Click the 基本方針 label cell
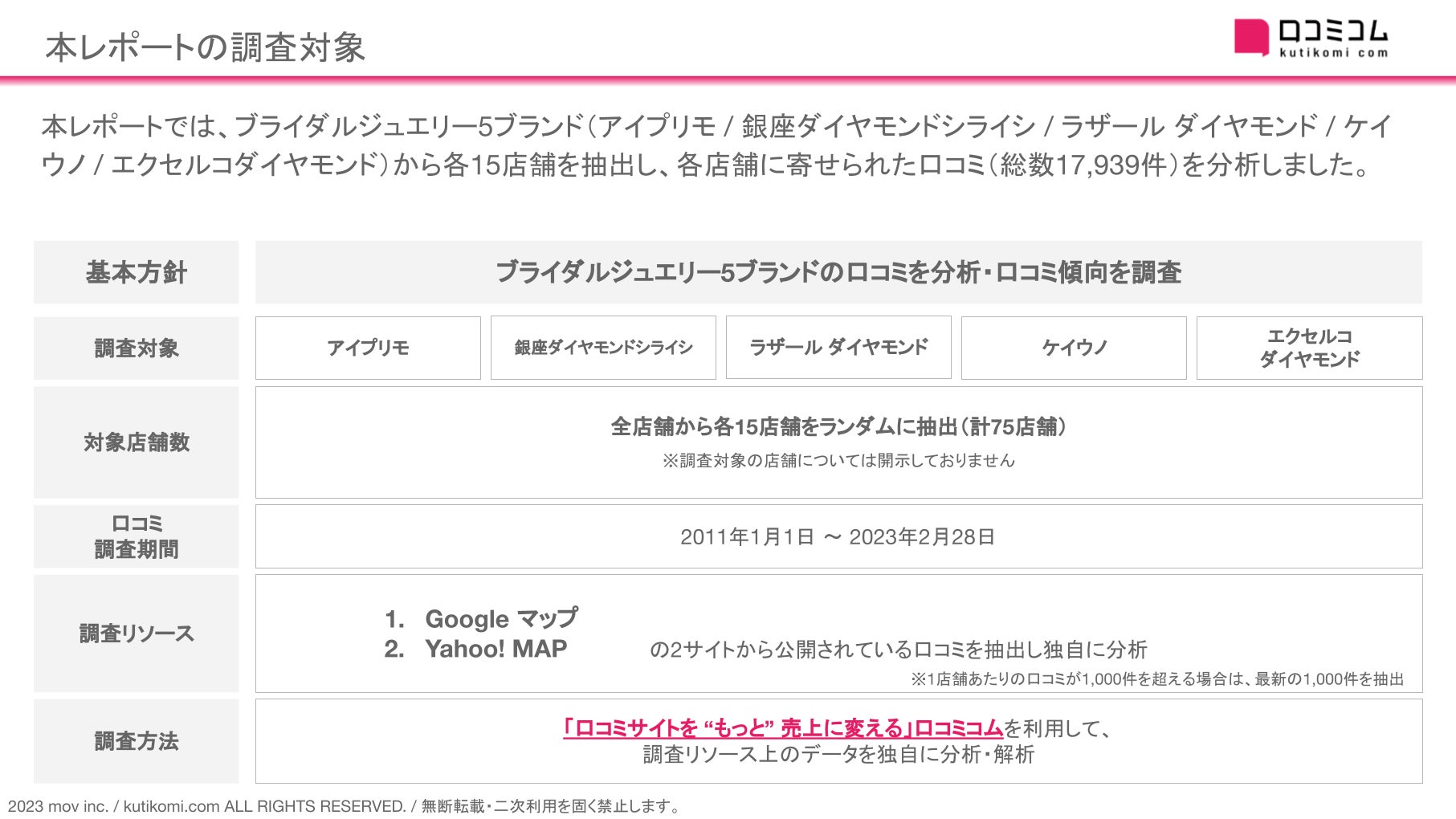 pyautogui.click(x=137, y=272)
